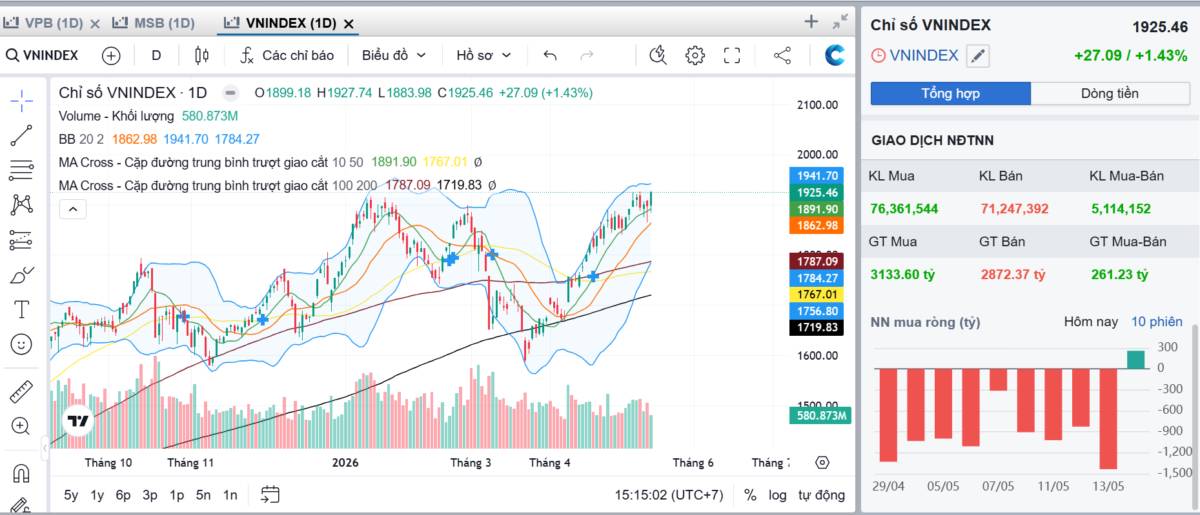Open the emoji sticker tool
The height and width of the screenshot is (515, 1200).
pyautogui.click(x=21, y=344)
